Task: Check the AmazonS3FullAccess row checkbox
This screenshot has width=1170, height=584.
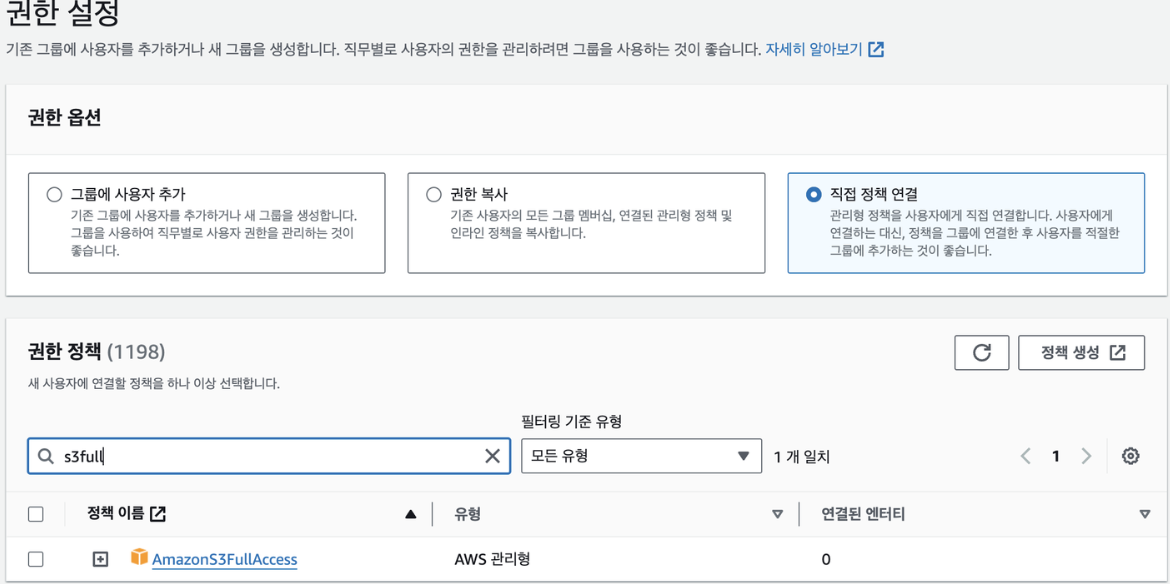Action: [35, 559]
